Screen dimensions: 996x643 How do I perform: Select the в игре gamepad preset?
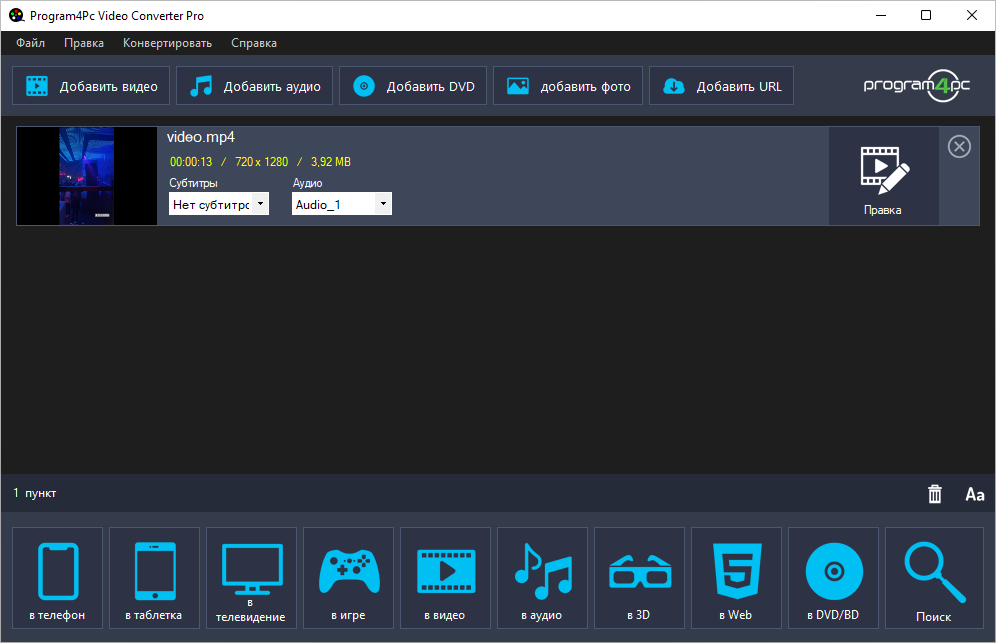point(349,579)
